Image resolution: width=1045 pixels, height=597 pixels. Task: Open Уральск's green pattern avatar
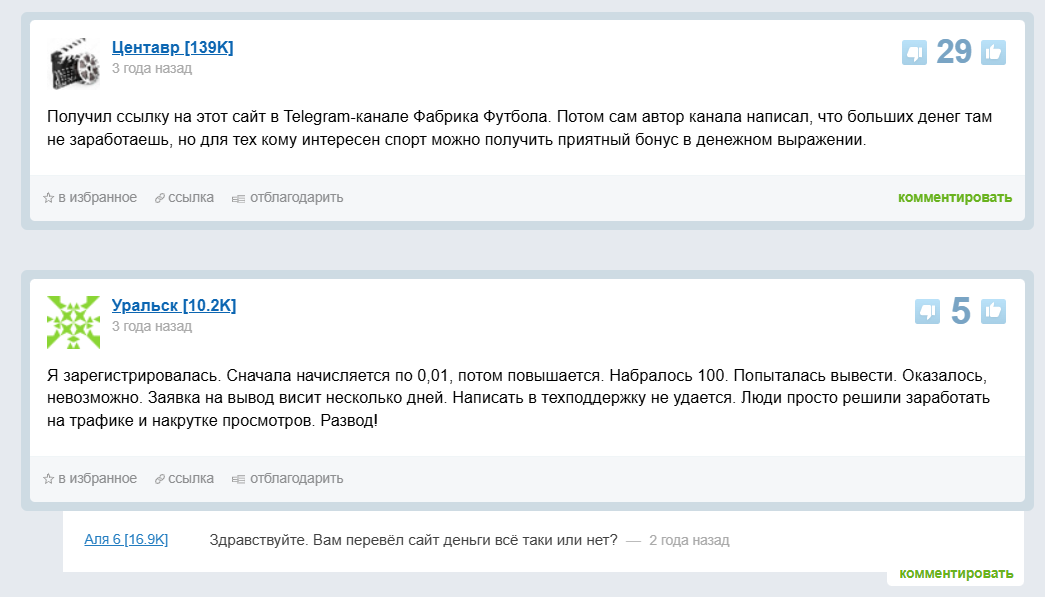coord(74,322)
